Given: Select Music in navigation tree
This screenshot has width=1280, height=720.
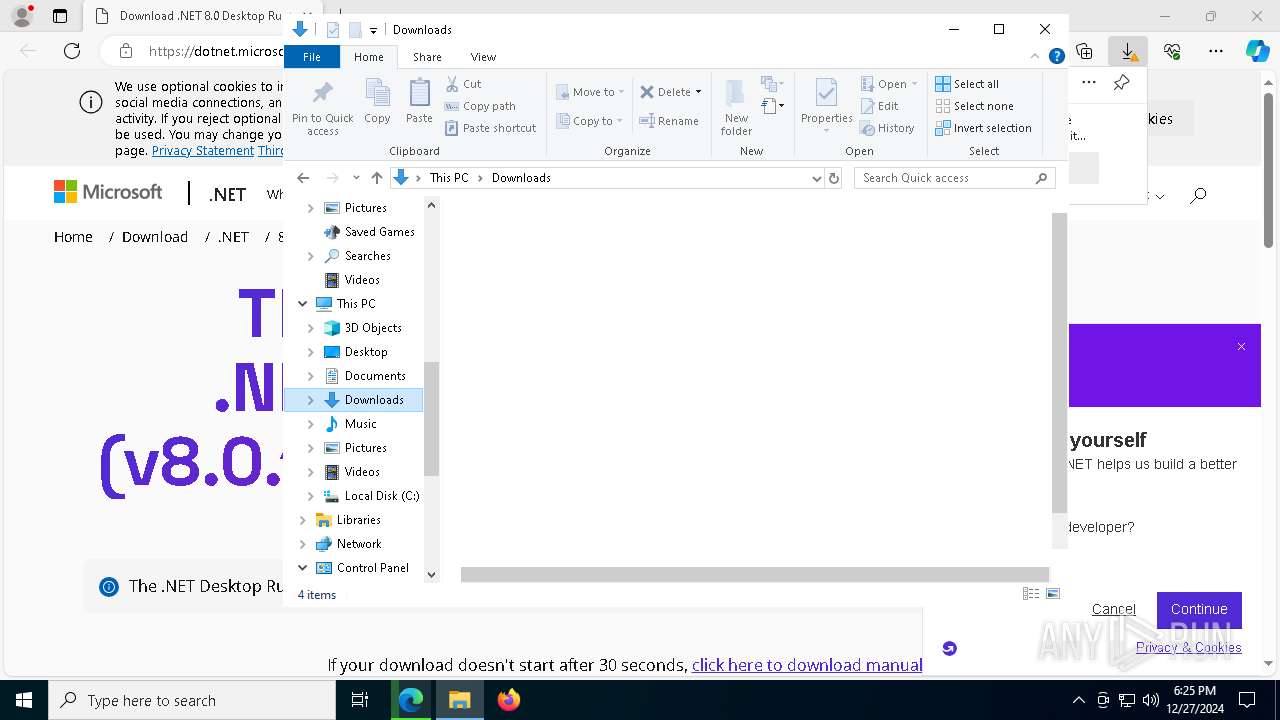Looking at the screenshot, I should click(x=360, y=424).
